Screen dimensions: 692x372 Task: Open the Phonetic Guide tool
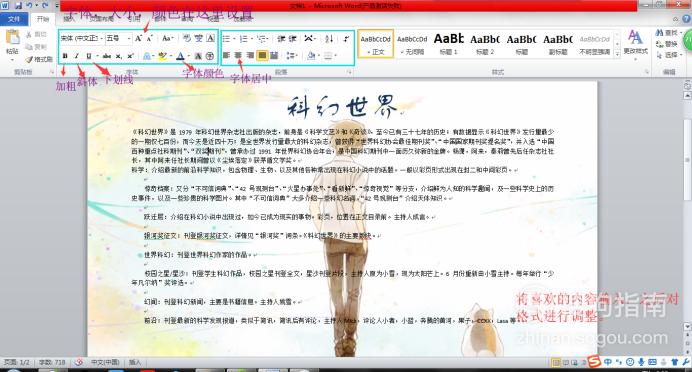199,38
